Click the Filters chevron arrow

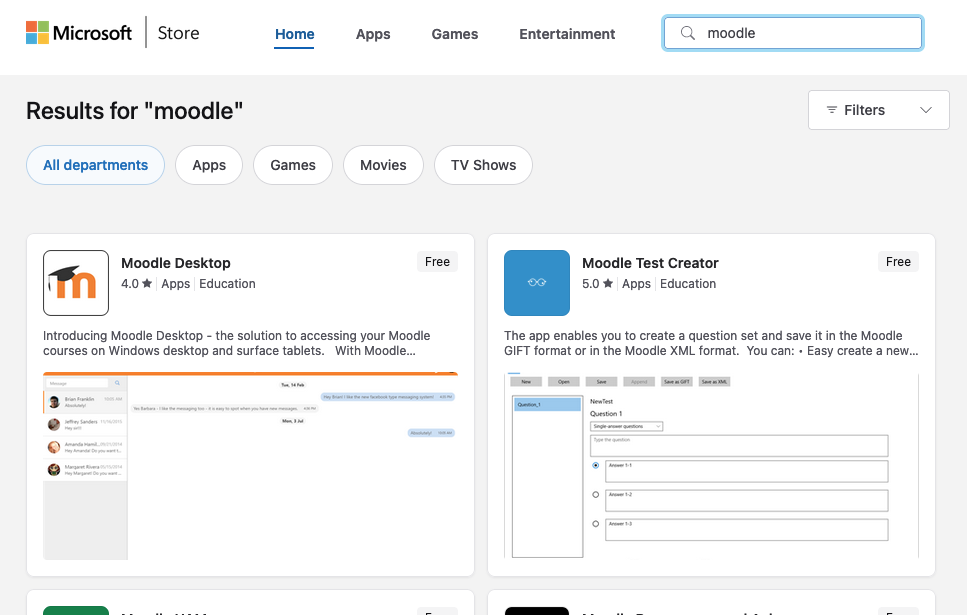click(926, 110)
